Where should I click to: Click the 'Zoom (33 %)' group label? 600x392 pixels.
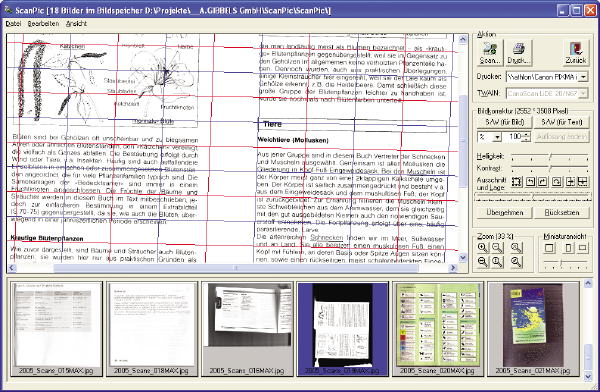[495, 236]
